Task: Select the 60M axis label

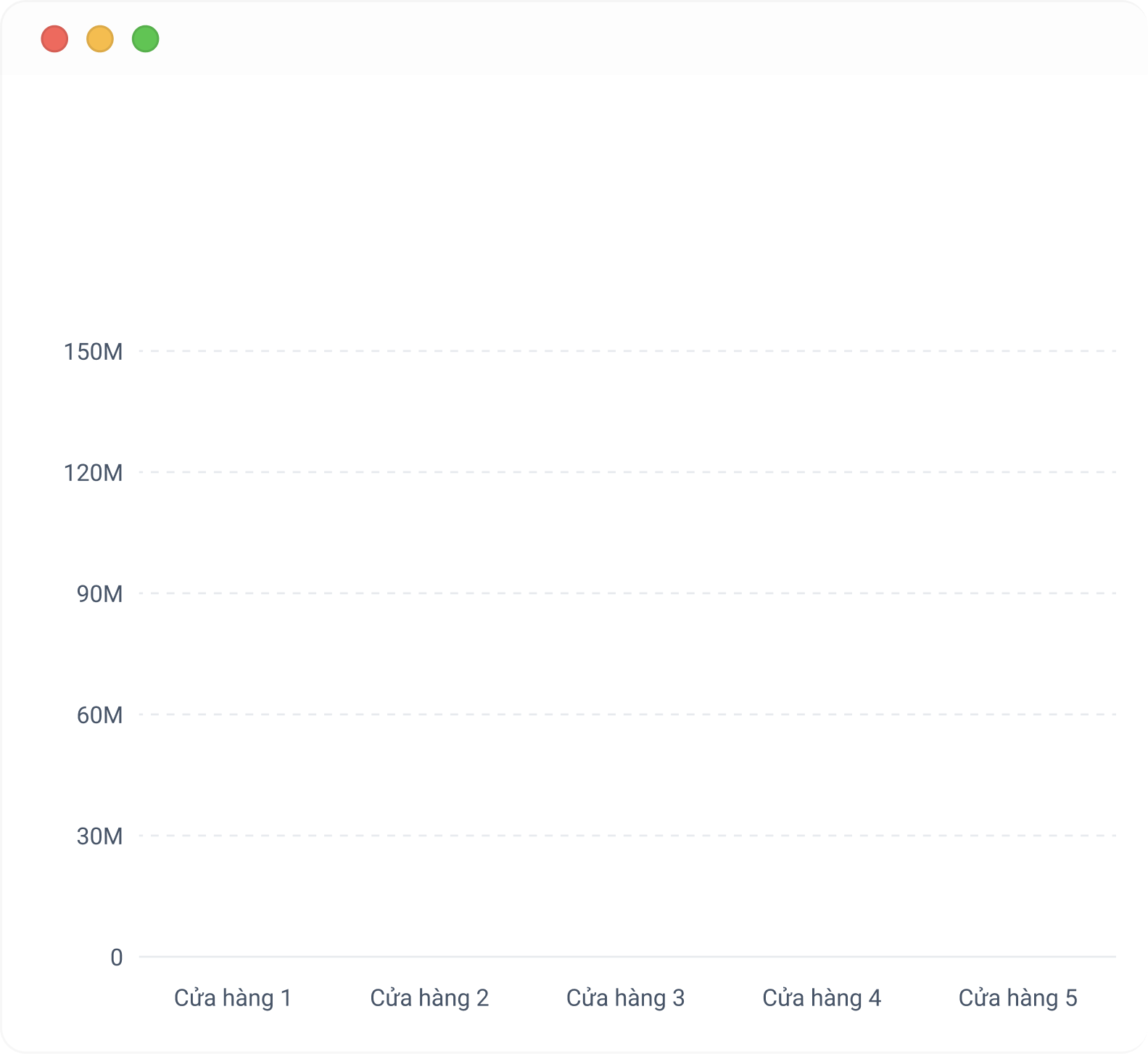Action: pyautogui.click(x=100, y=715)
